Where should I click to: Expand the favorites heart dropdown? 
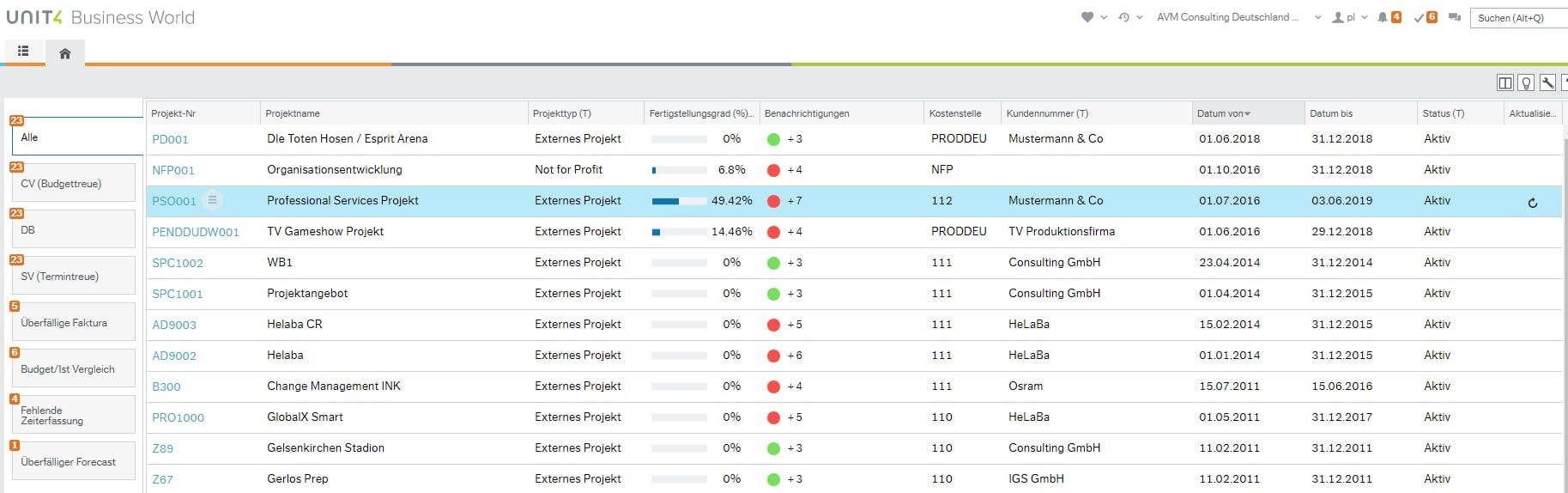point(1093,17)
